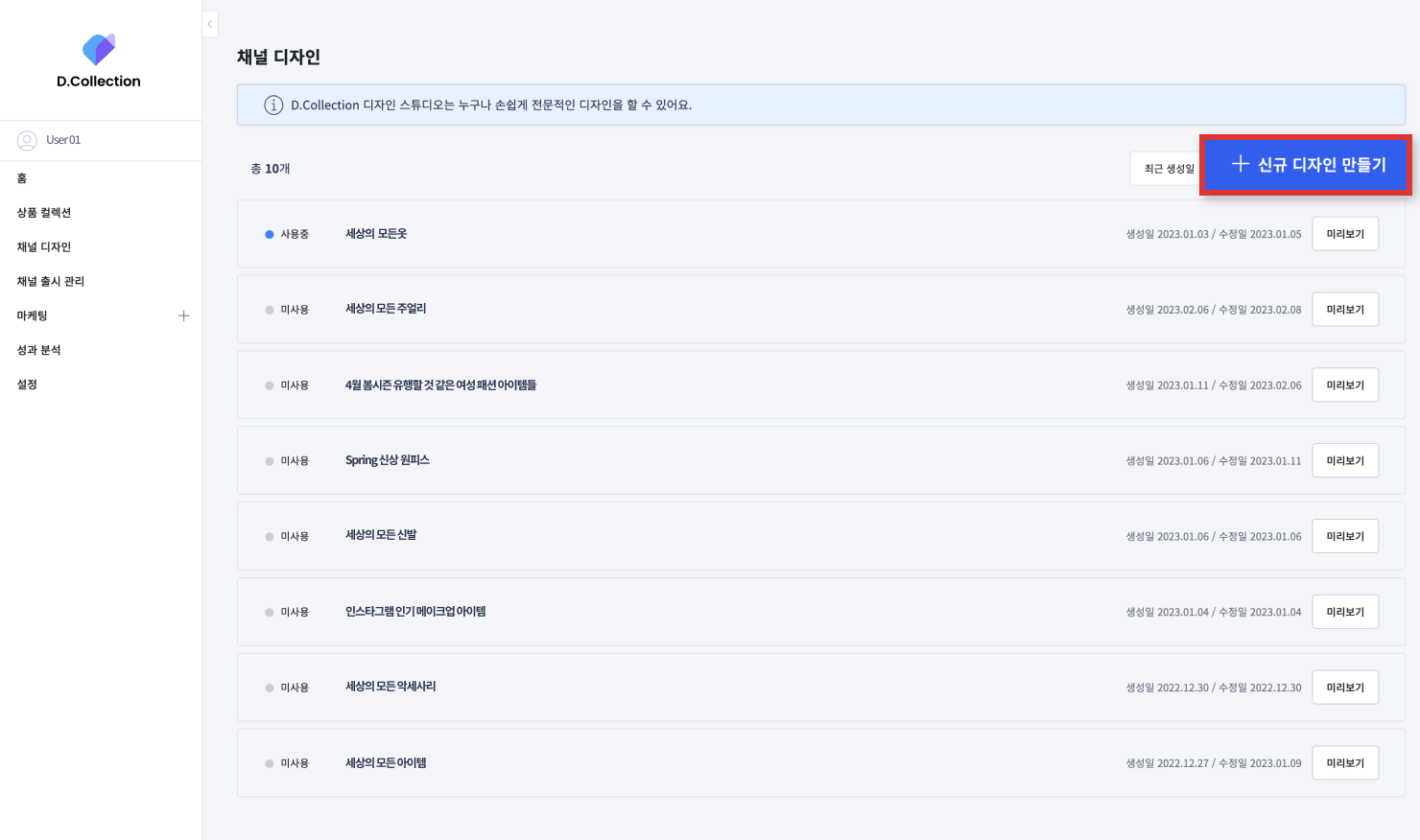Open 채널 출시 관리 menu
Screen dimensions: 1420x840
tap(51, 282)
